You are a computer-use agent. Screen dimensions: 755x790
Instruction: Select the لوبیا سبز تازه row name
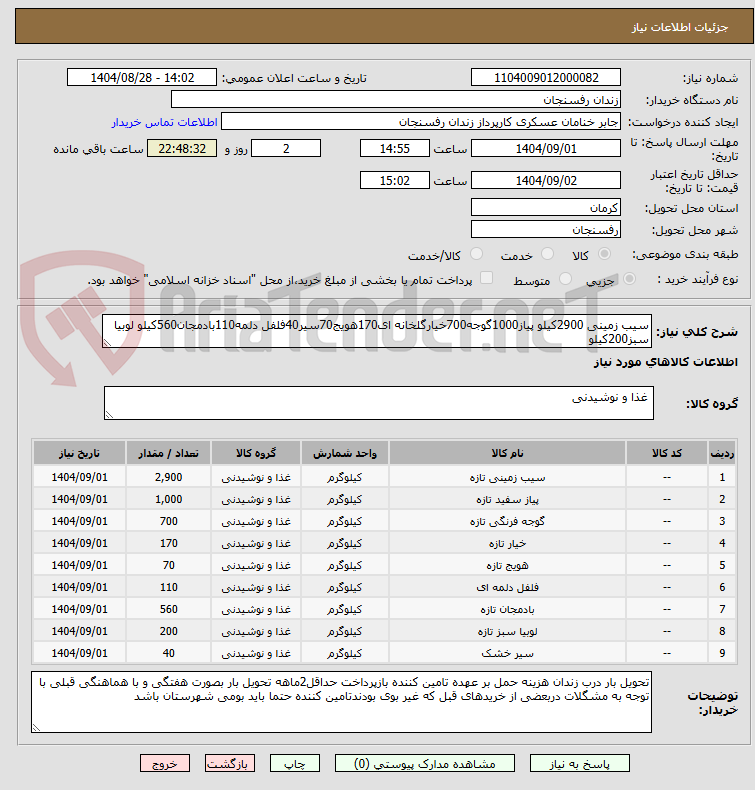pos(507,631)
